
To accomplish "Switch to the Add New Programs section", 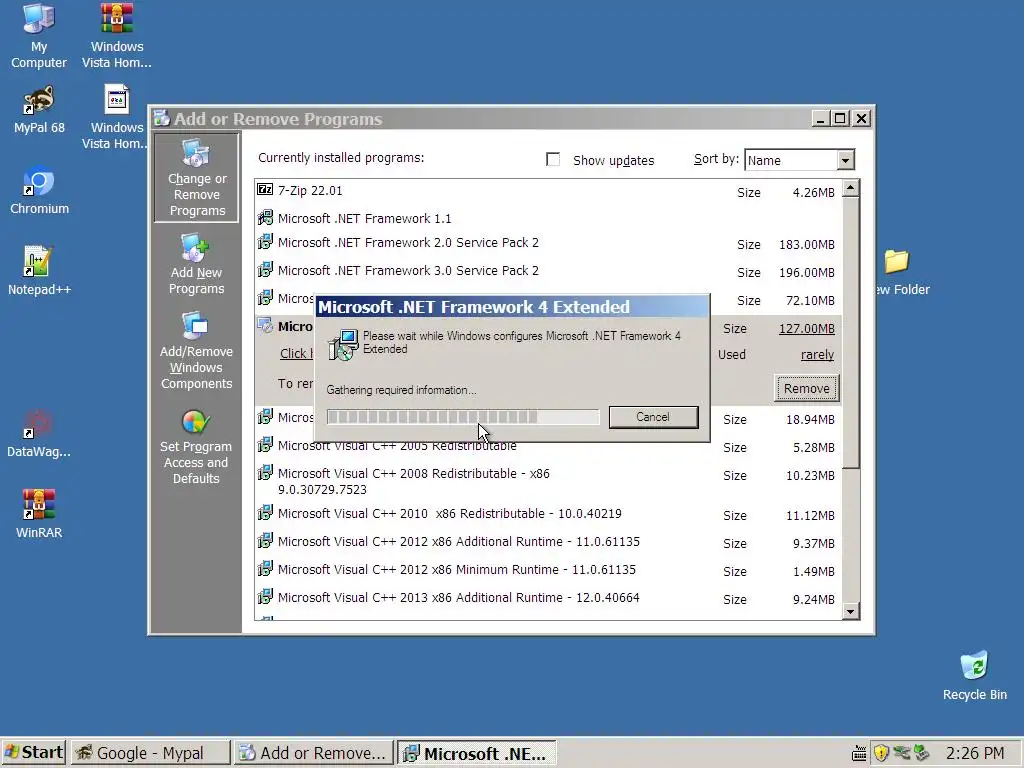I will tap(197, 264).
